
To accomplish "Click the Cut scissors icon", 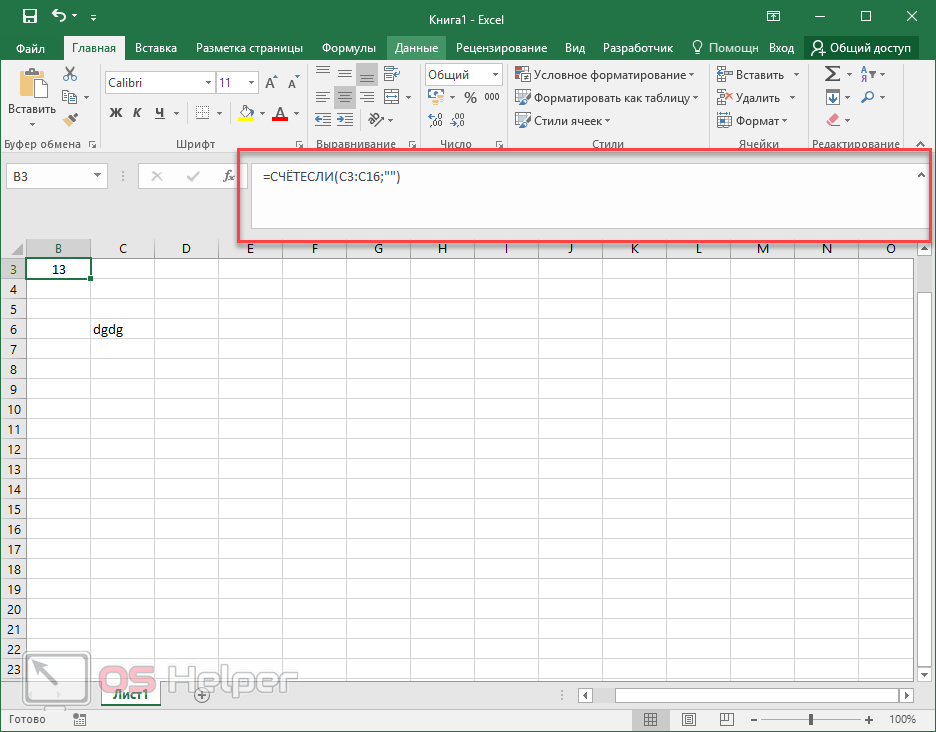I will click(70, 74).
